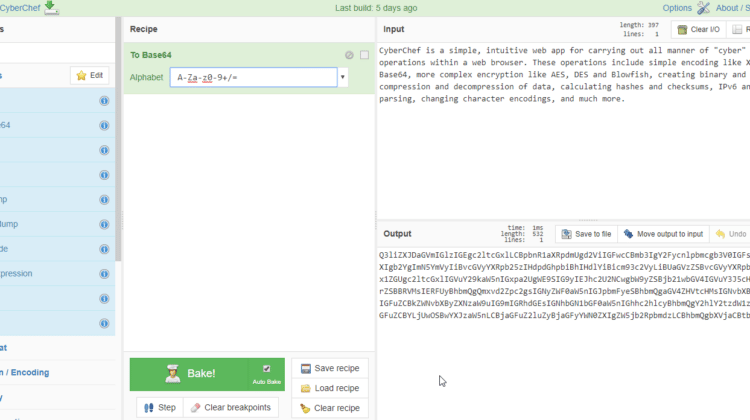Click inside the Alphabet text field

tap(253, 77)
